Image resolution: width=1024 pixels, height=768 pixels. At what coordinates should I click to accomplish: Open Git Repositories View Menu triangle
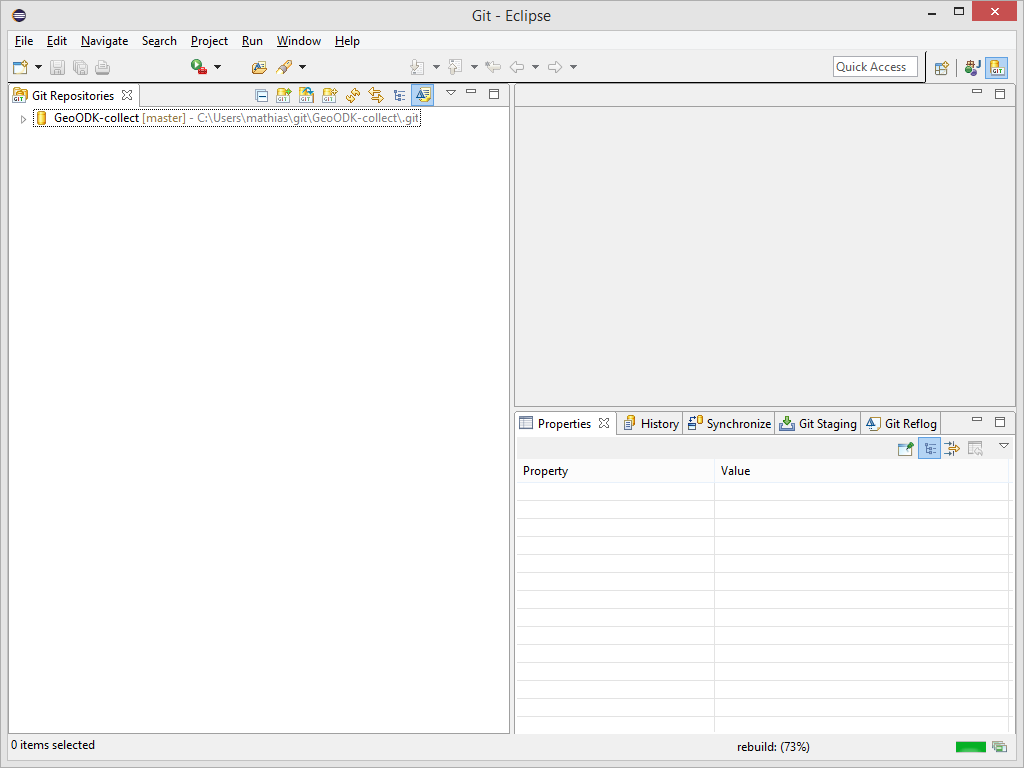pos(451,93)
